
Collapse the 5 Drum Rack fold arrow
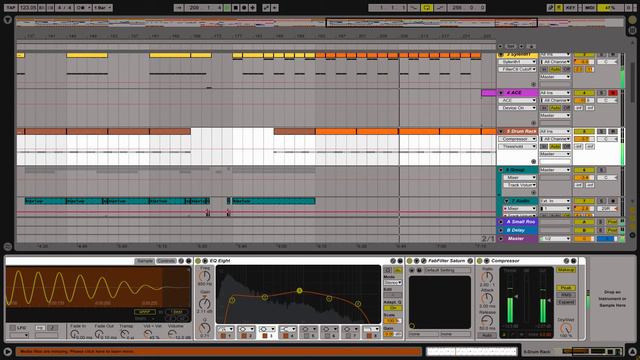coord(501,131)
